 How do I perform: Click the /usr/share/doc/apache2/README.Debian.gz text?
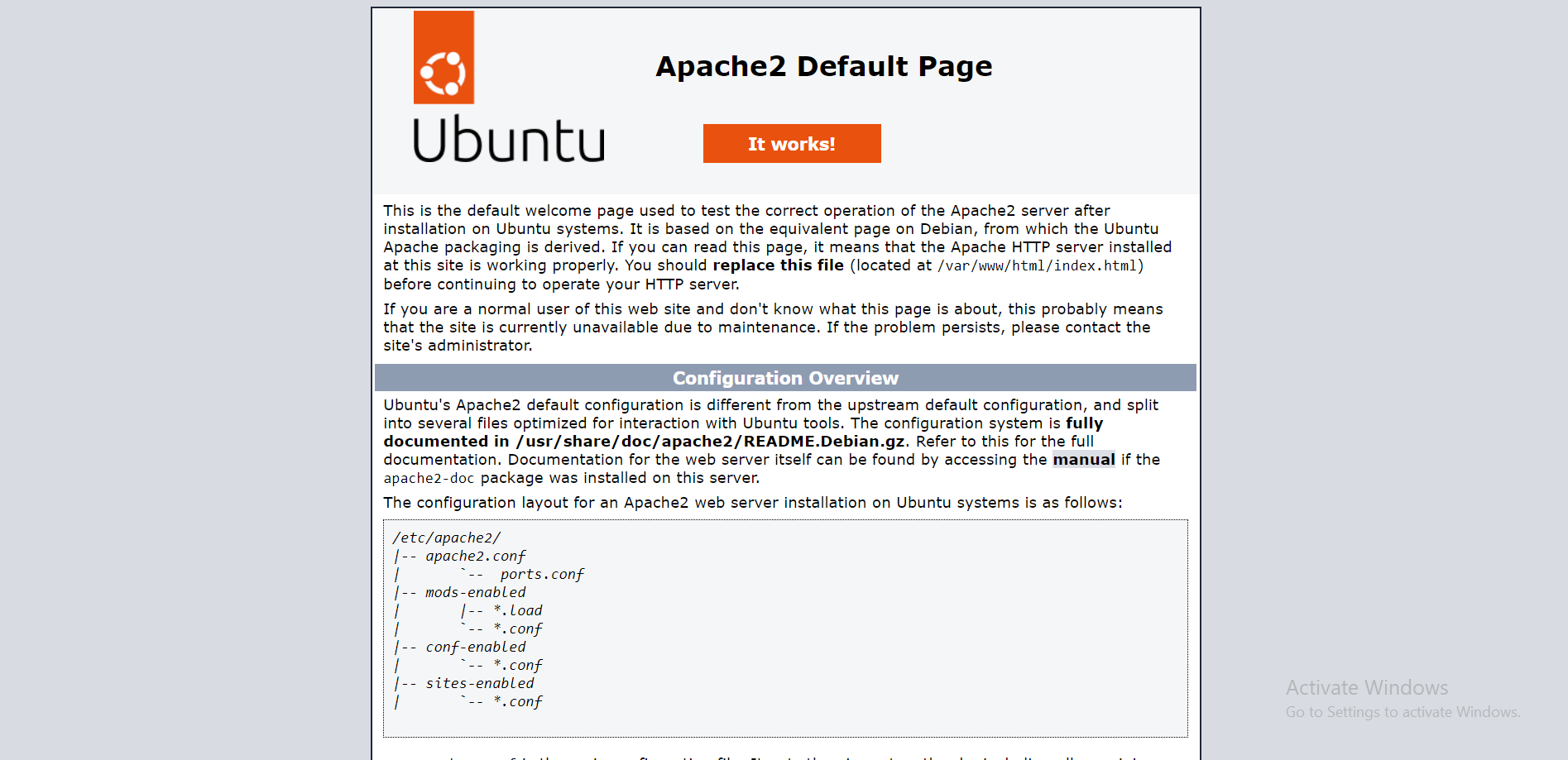(710, 442)
